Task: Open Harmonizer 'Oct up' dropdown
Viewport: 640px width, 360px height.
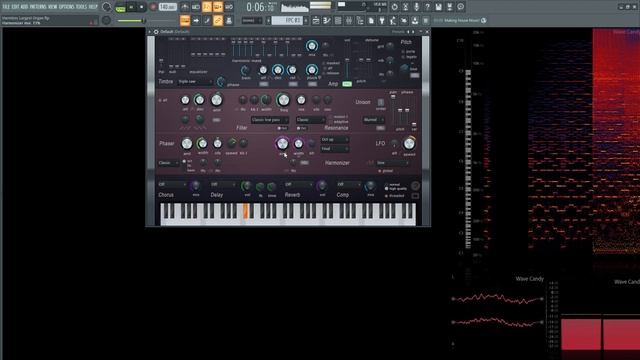Action: 334,140
